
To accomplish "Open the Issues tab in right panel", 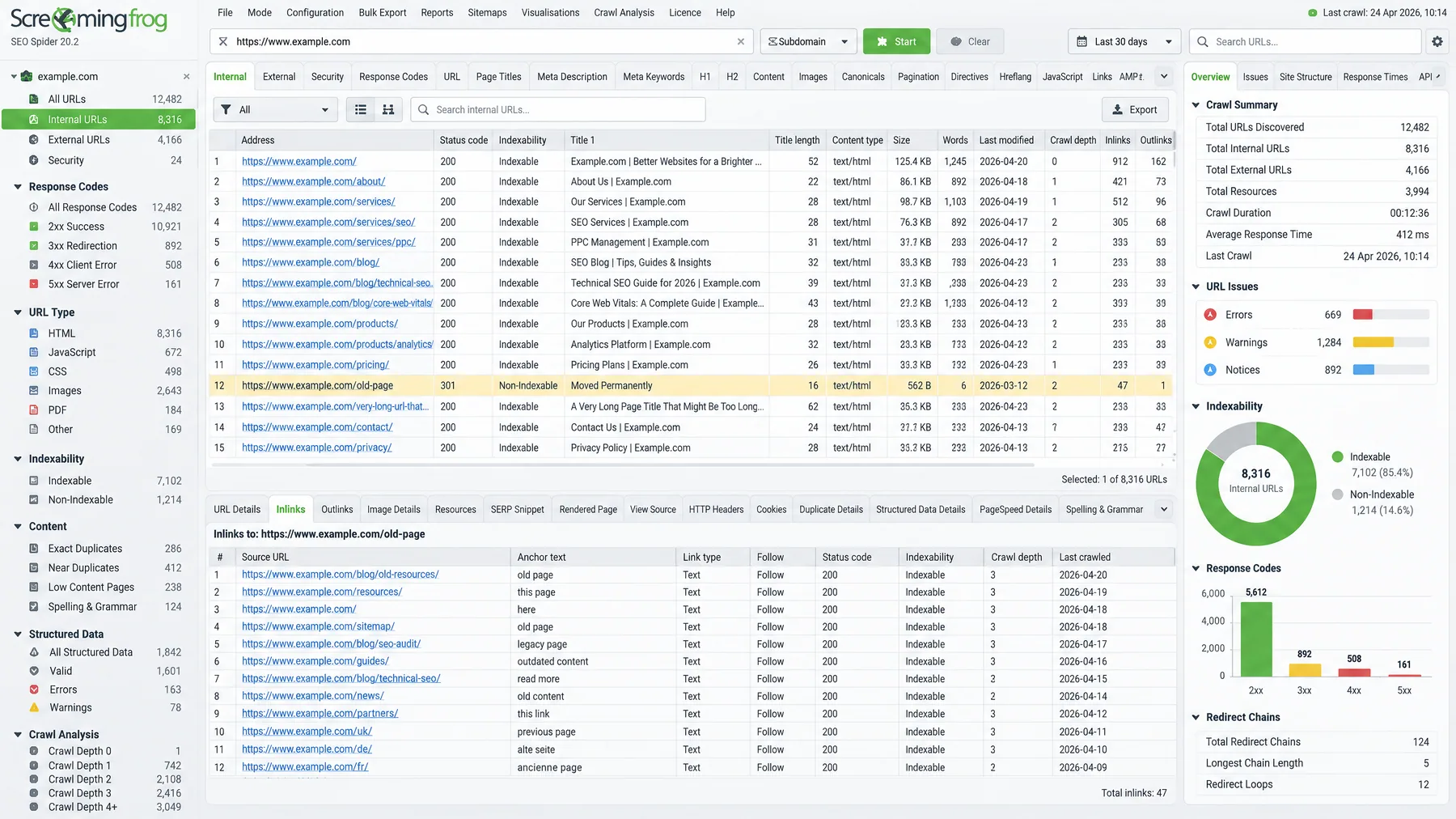I will [x=1255, y=77].
